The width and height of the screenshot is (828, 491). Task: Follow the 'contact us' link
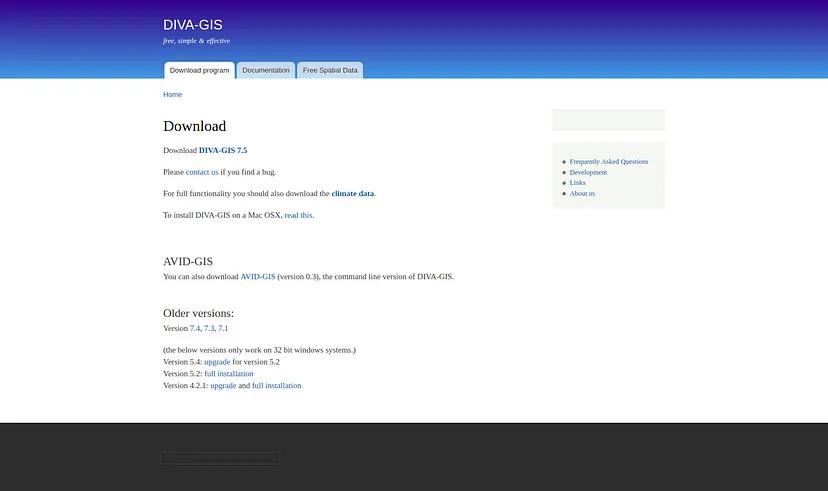pyautogui.click(x=202, y=172)
